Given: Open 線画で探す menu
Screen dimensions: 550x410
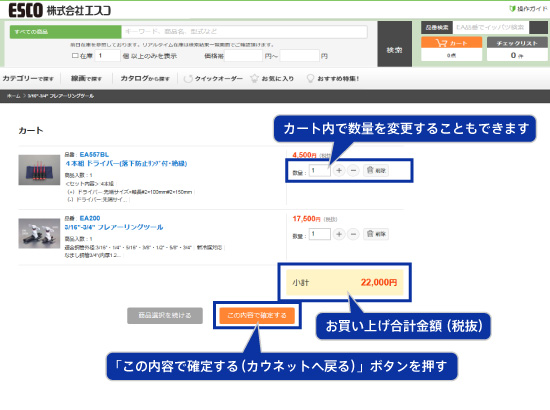Looking at the screenshot, I should (86, 79).
